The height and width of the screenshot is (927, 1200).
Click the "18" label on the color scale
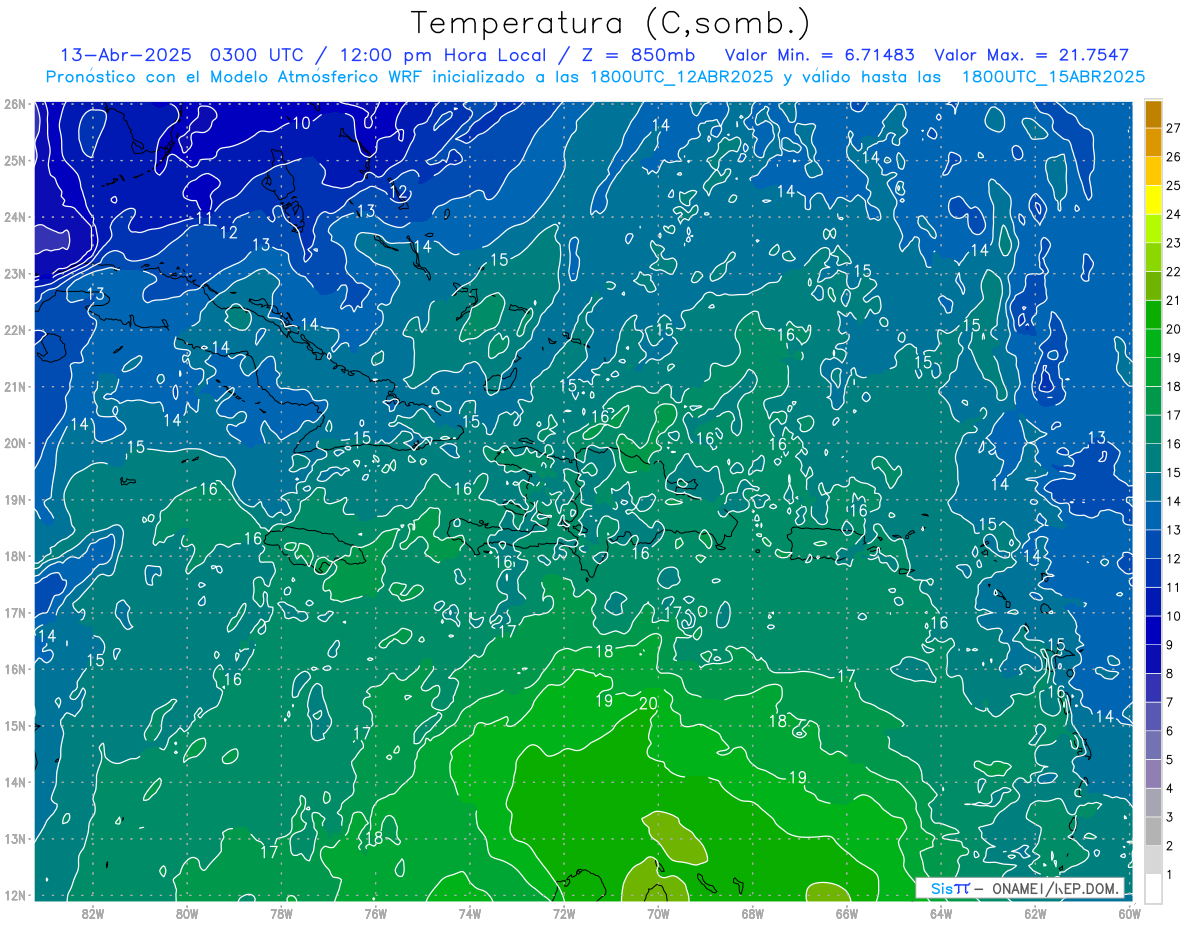(x=1173, y=386)
